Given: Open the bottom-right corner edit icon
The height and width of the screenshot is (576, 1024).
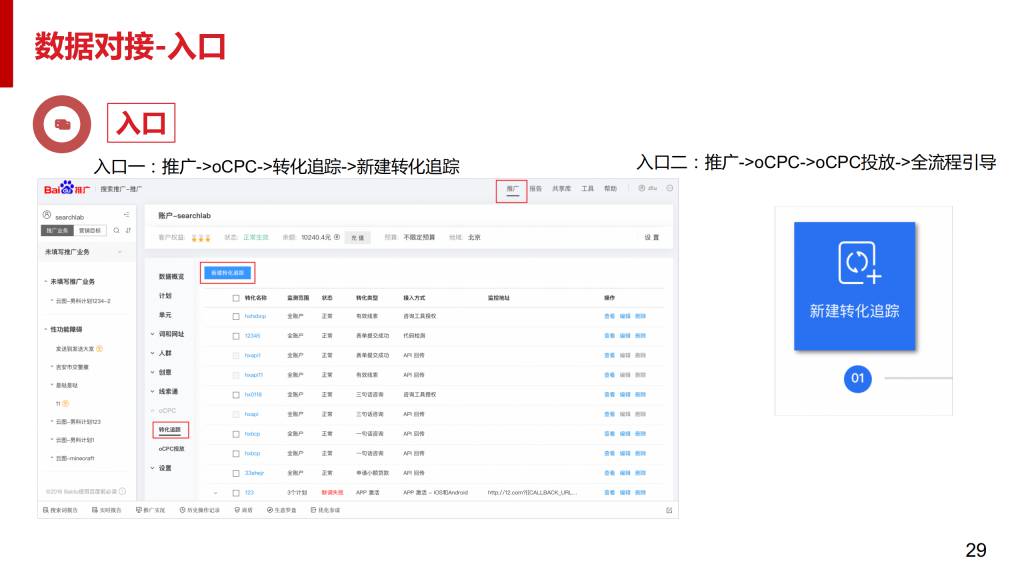Looking at the screenshot, I should point(669,510).
